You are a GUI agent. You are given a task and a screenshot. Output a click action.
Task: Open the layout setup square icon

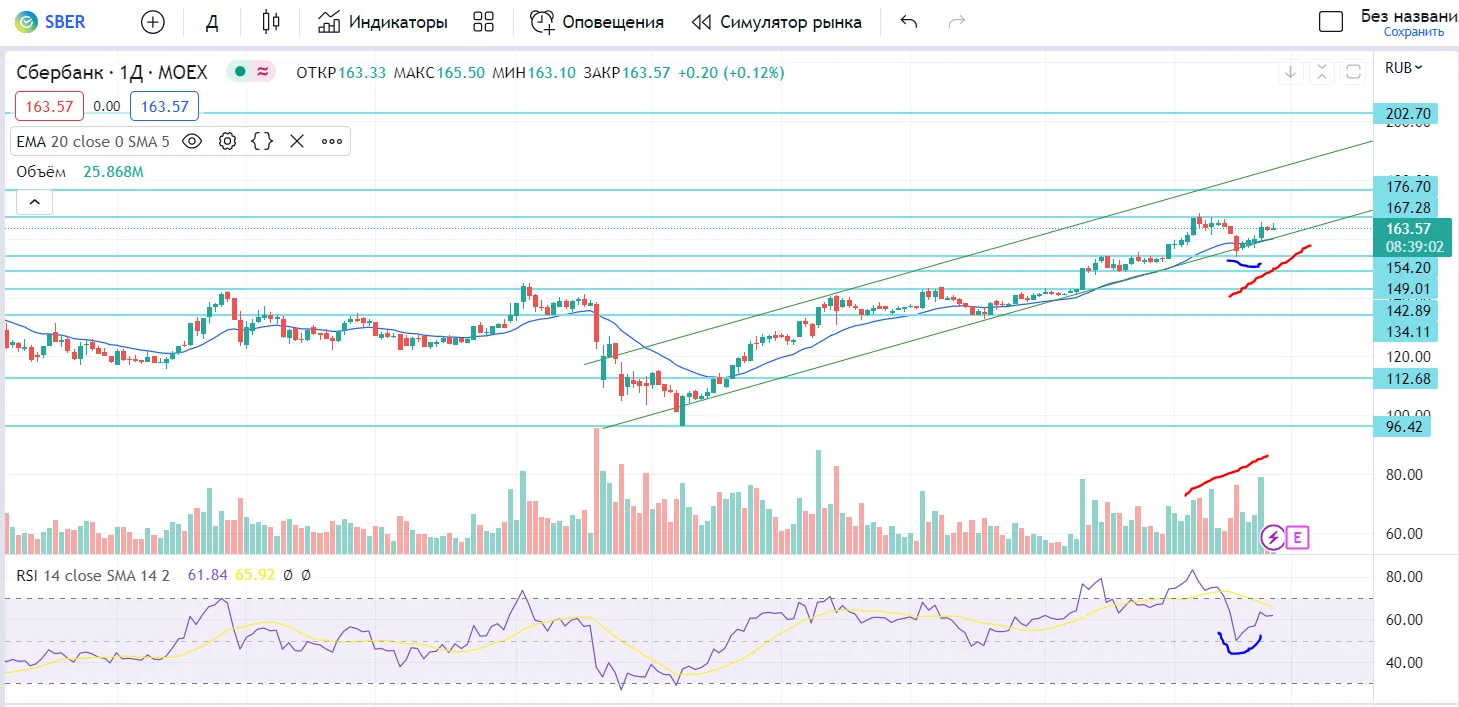point(1330,22)
